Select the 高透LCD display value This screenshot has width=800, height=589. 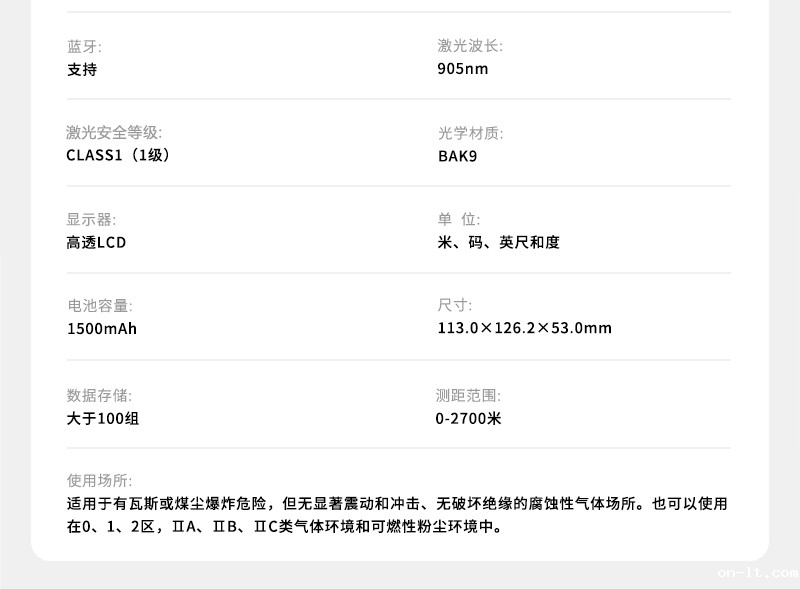click(95, 242)
